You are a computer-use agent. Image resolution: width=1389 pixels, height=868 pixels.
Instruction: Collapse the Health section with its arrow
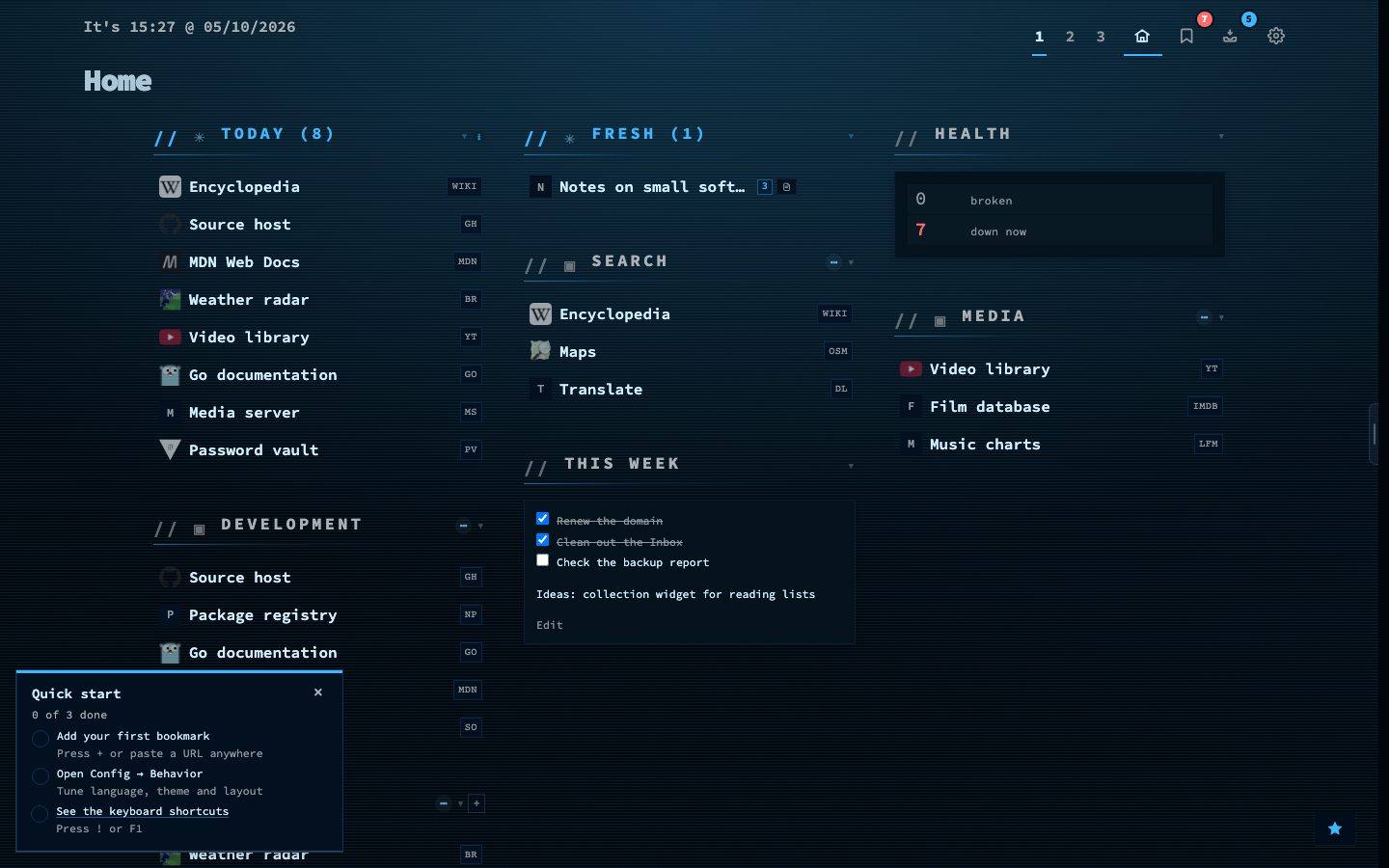pyautogui.click(x=1221, y=137)
